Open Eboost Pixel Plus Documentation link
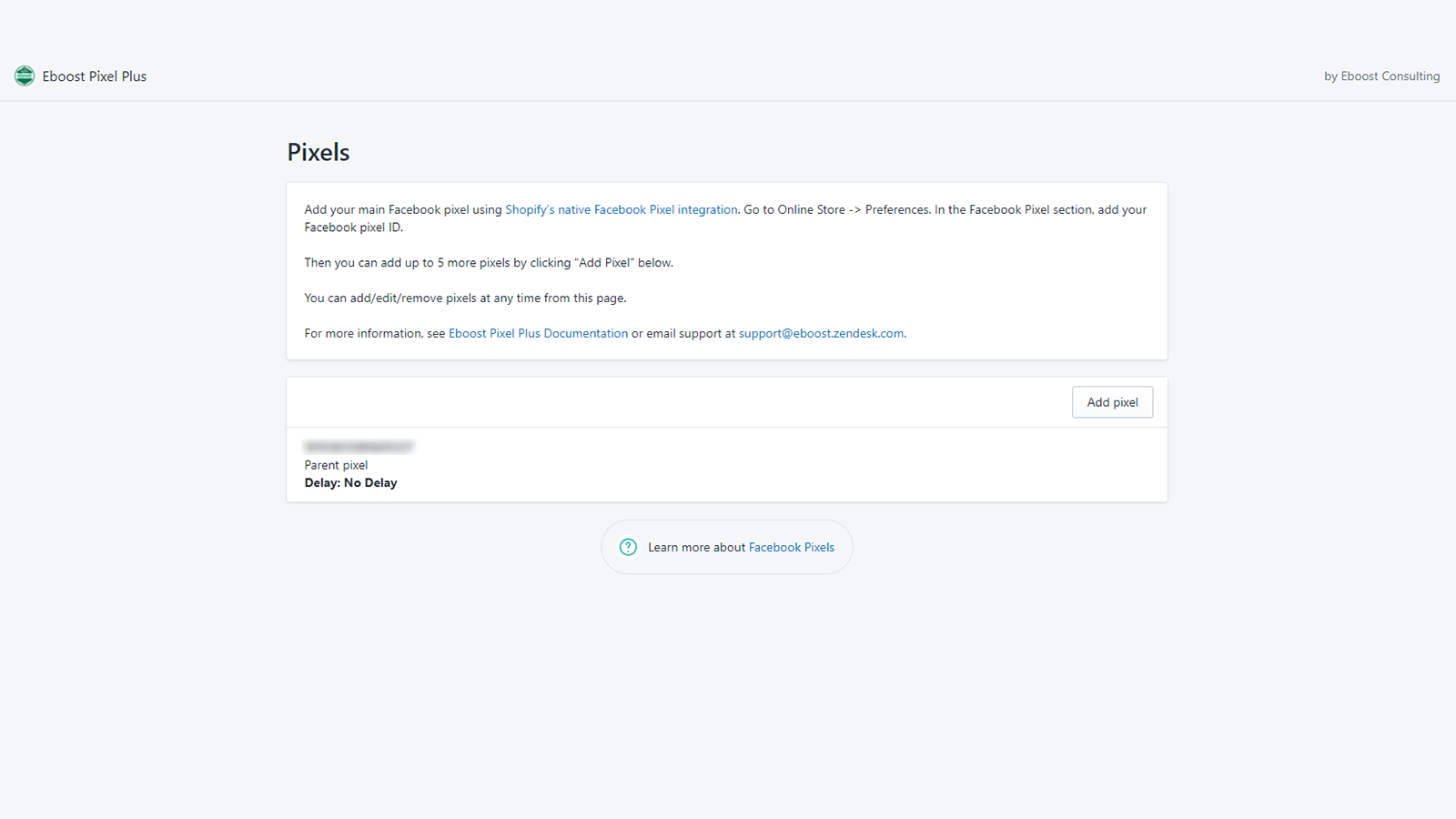 [x=538, y=333]
